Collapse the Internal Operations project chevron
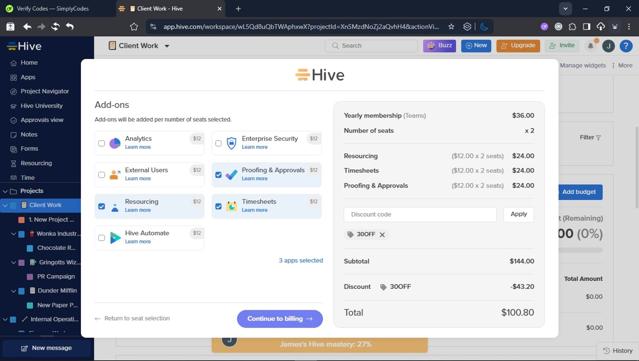This screenshot has width=639, height=361. tap(5, 319)
